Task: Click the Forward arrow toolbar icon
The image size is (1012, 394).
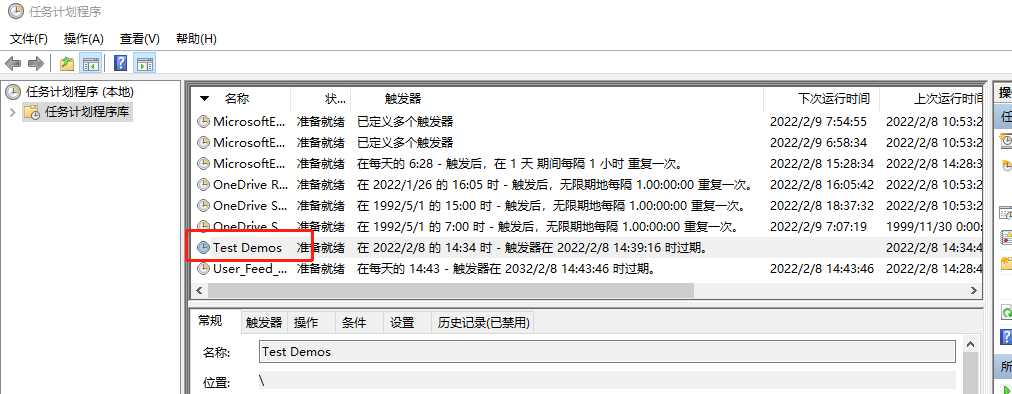Action: (36, 63)
